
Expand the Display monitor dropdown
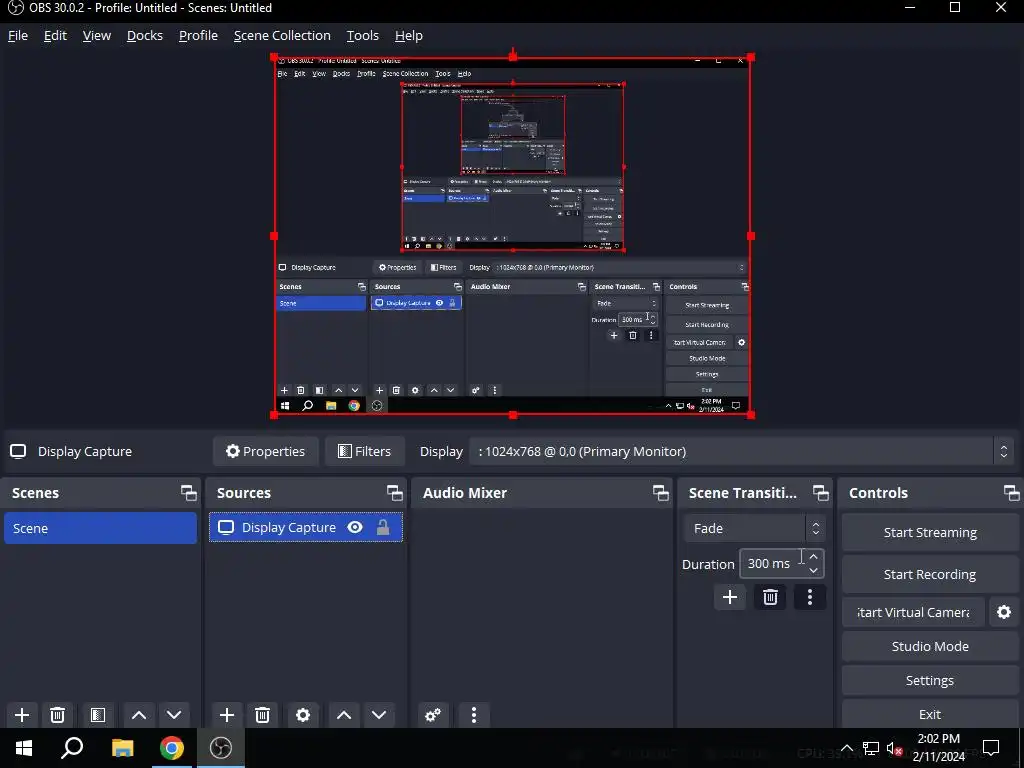click(743, 451)
